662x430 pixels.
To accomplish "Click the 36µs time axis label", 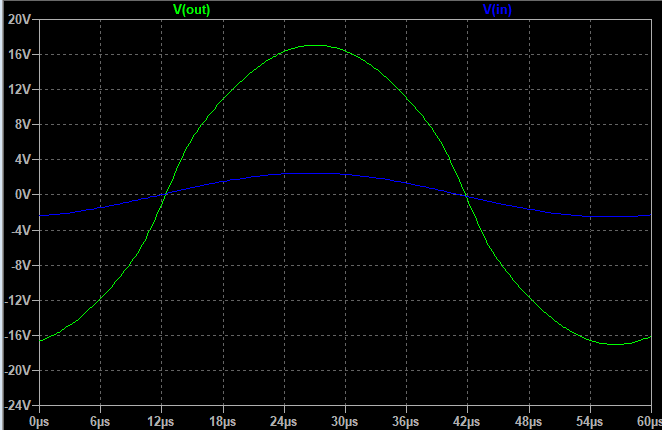I will point(406,422).
